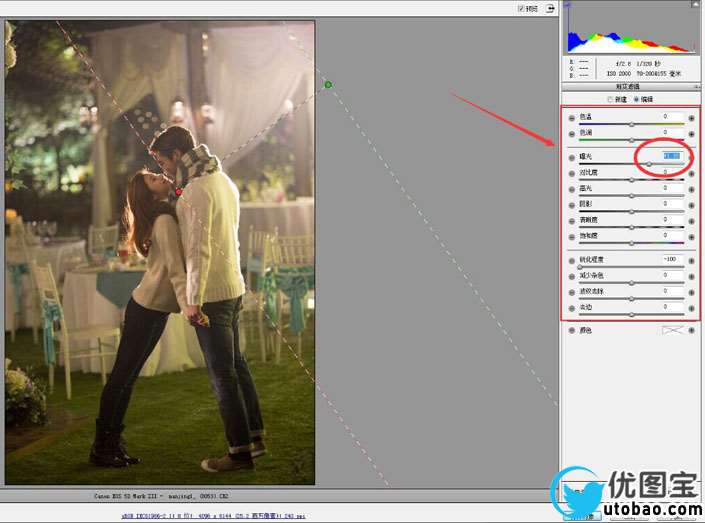This screenshot has height=523, width=705.
Task: Toggle the fullscreen icon next to preview checkbox
Action: coord(549,8)
